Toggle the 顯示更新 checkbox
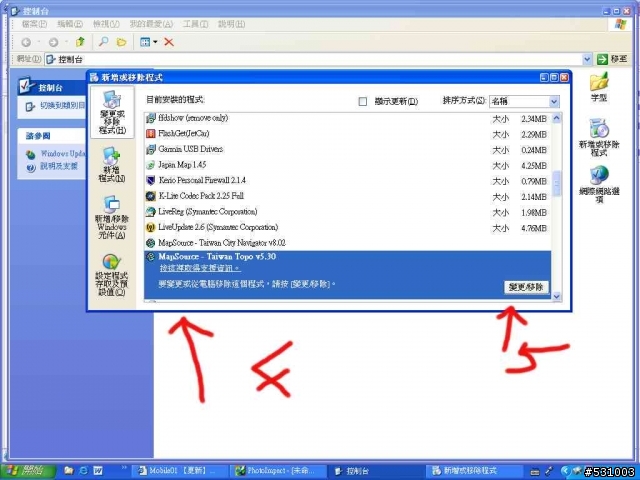Screen dimensions: 640x480 click(x=362, y=101)
